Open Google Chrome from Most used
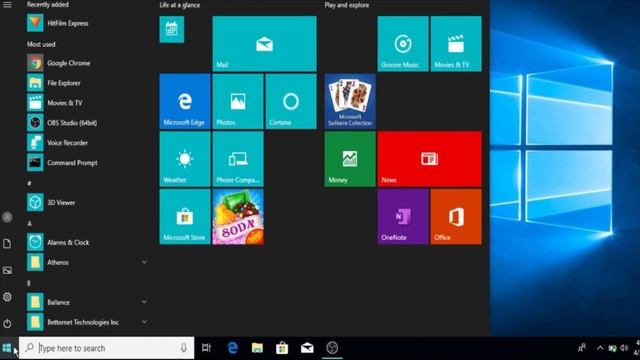 click(x=87, y=63)
